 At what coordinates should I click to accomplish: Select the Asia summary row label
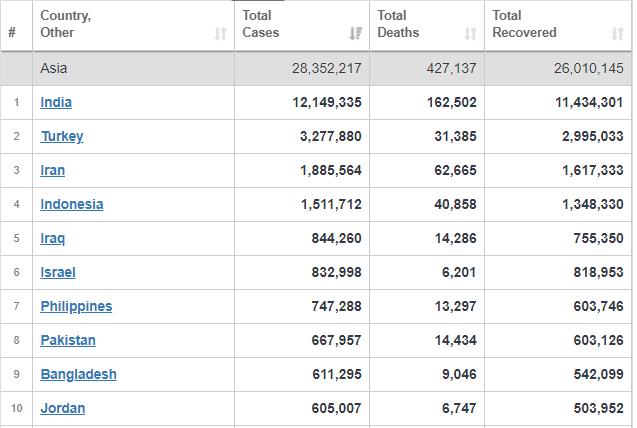click(54, 68)
